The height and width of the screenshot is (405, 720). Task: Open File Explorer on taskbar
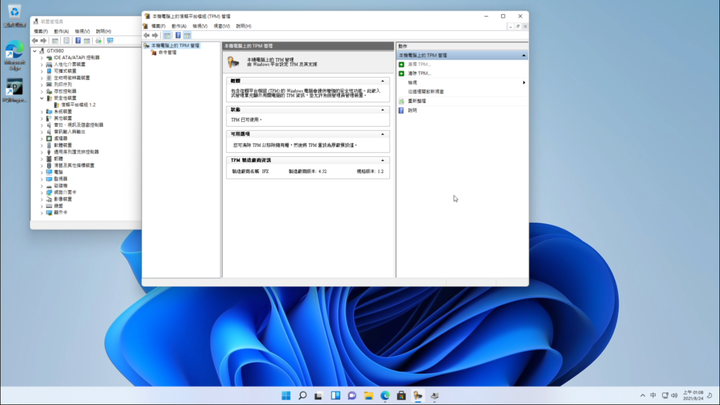coord(369,395)
